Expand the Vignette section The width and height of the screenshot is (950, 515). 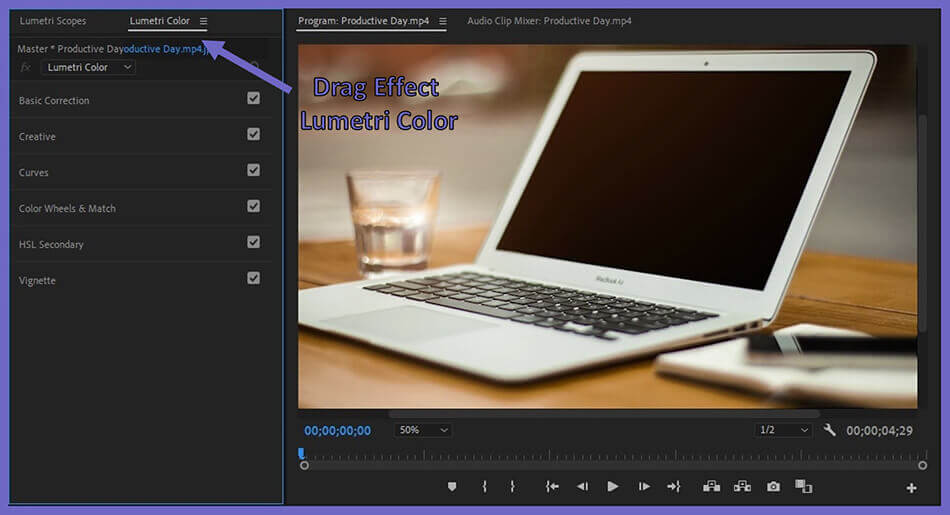[37, 281]
